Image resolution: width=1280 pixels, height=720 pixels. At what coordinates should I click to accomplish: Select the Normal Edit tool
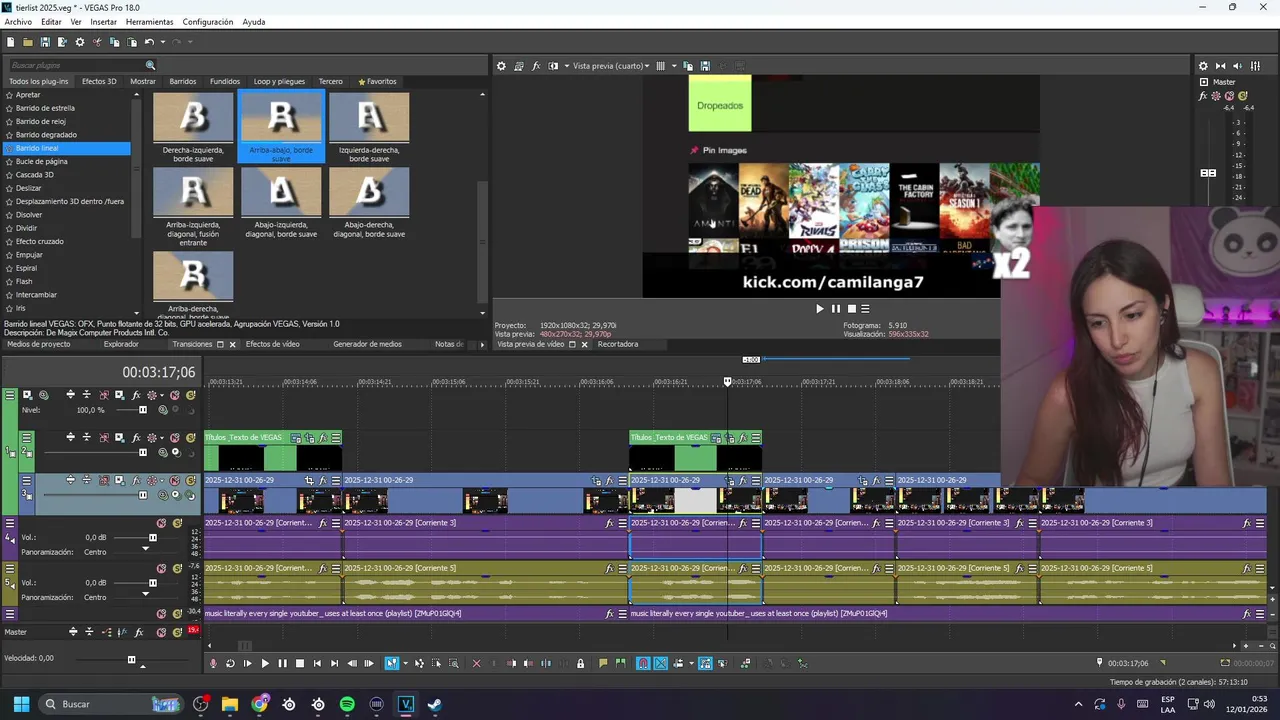[391, 663]
